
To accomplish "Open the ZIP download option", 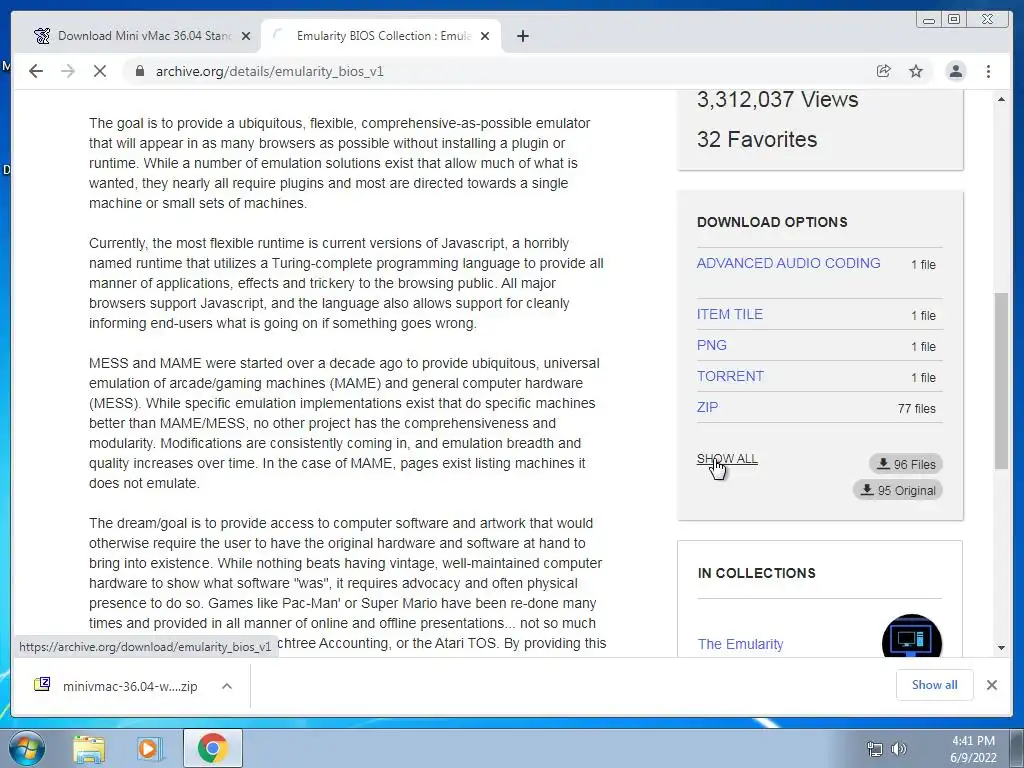I will (x=707, y=407).
